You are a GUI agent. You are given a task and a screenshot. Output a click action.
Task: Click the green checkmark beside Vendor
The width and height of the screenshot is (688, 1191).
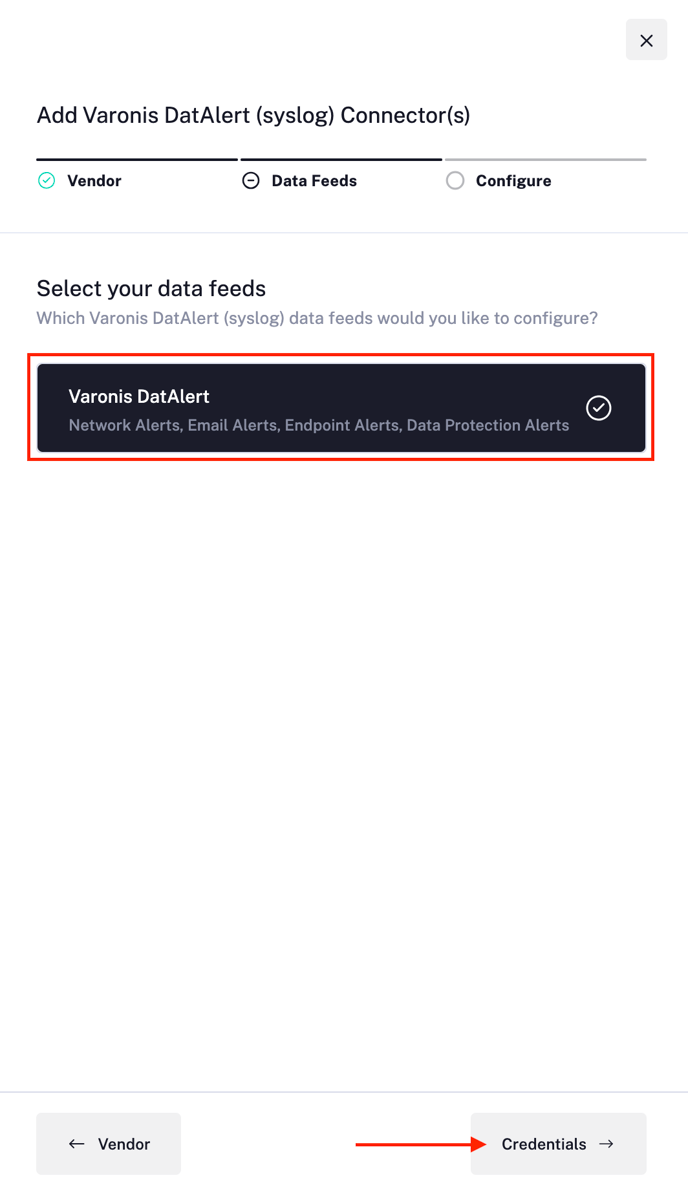coord(46,181)
